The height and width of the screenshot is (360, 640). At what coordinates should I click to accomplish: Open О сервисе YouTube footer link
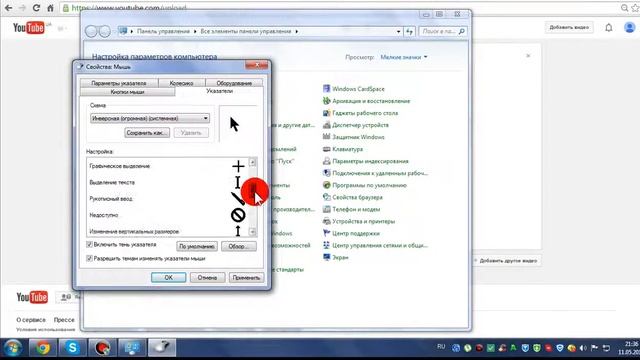coord(31,320)
